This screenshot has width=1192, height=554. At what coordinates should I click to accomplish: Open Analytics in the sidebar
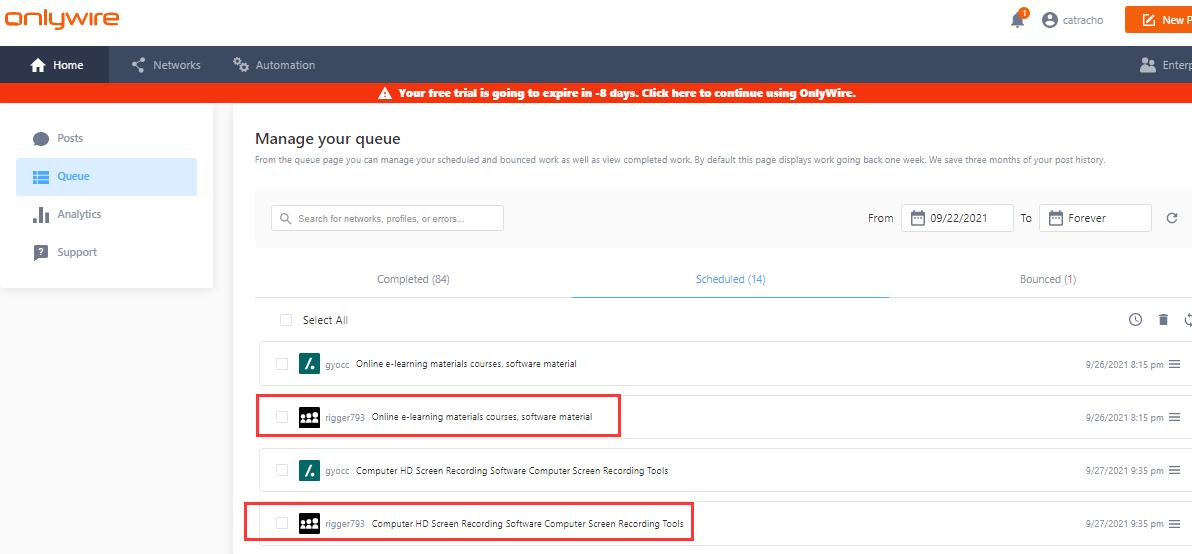pyautogui.click(x=79, y=214)
